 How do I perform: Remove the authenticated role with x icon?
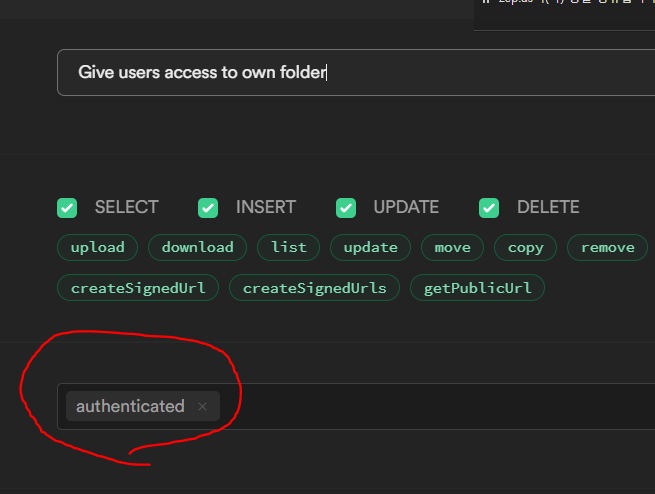click(x=203, y=406)
